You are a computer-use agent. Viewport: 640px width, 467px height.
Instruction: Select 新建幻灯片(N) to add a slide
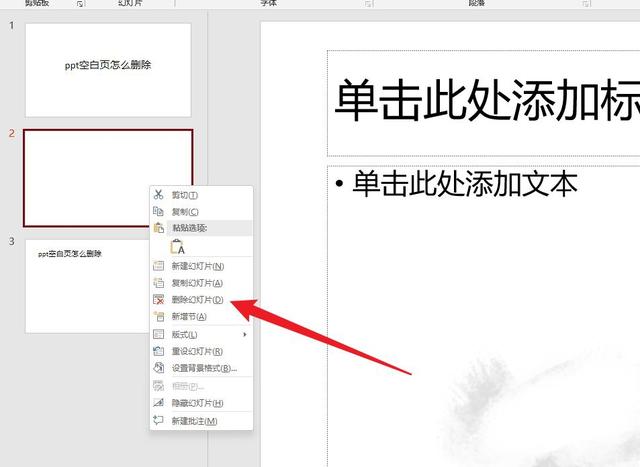tap(202, 266)
